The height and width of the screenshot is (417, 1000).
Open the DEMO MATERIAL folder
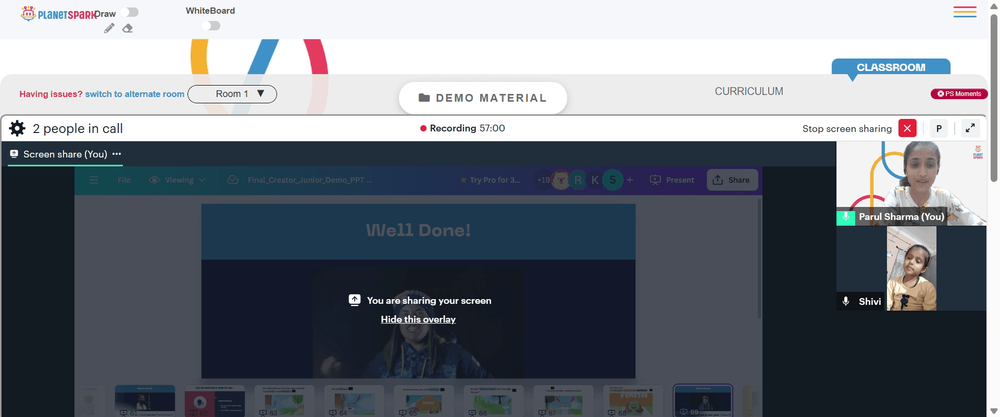(483, 98)
